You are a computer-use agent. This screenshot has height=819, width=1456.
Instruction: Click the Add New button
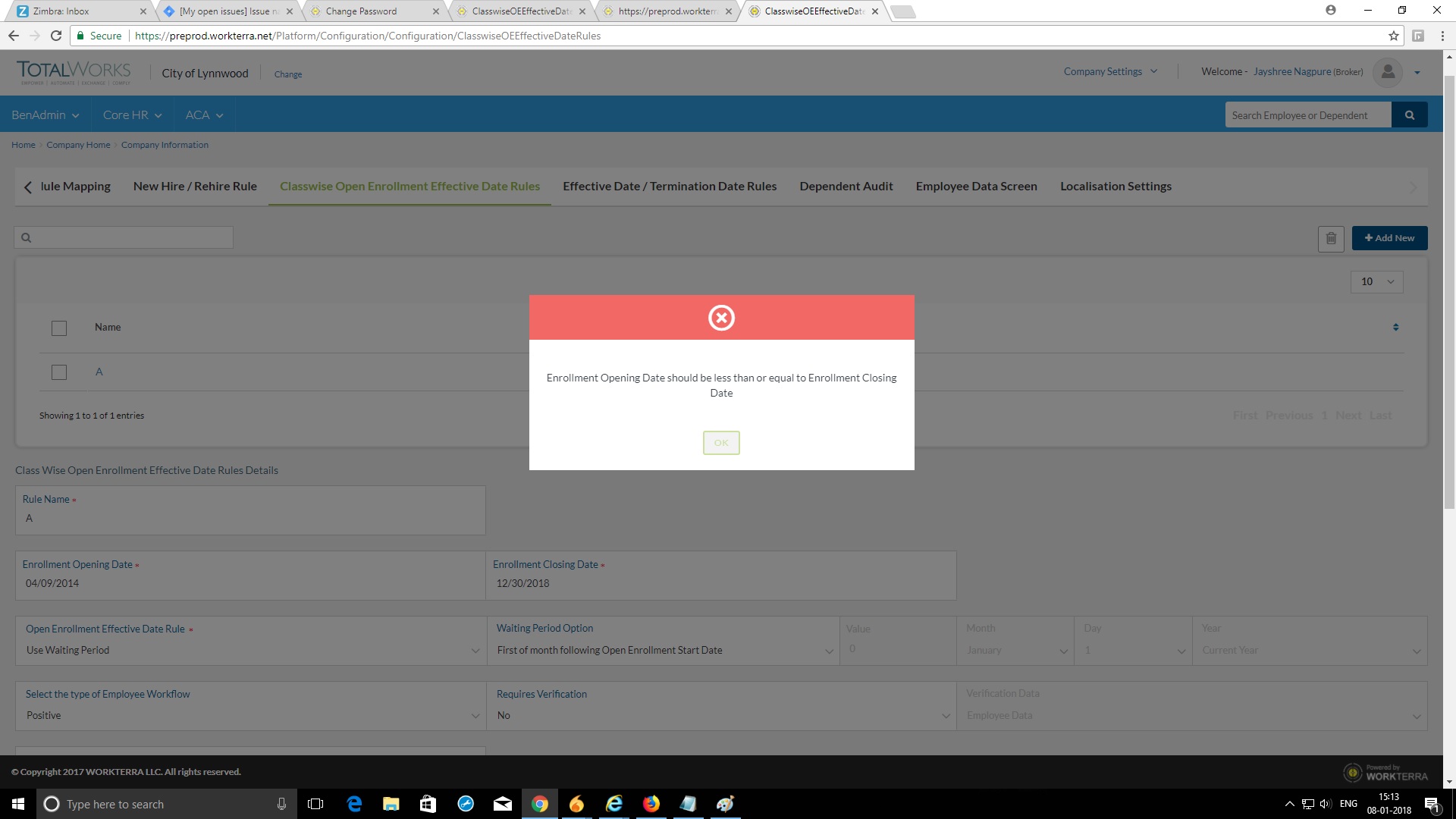1389,238
